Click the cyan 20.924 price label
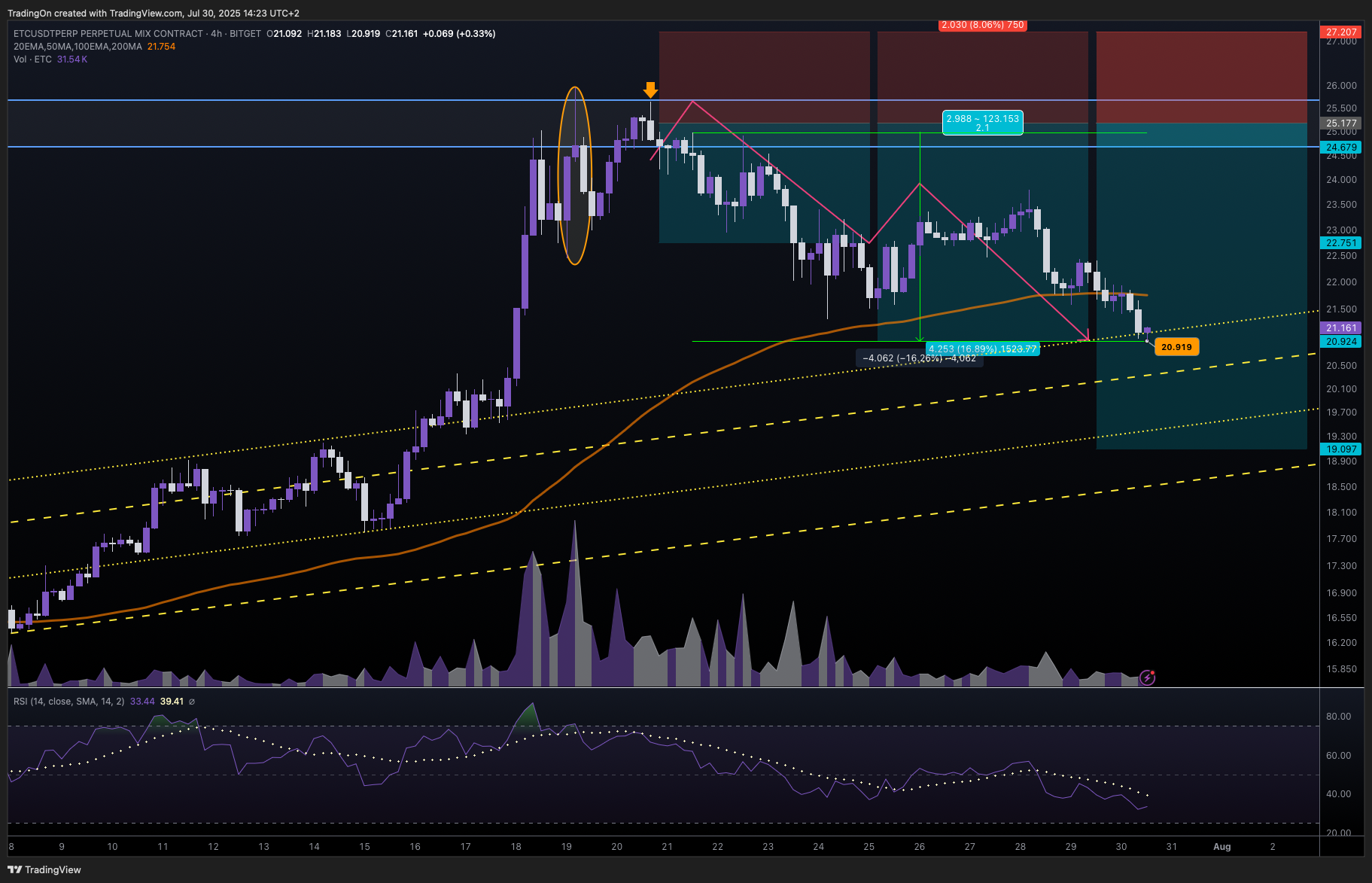Viewport: 1372px width, 883px height. point(1342,342)
